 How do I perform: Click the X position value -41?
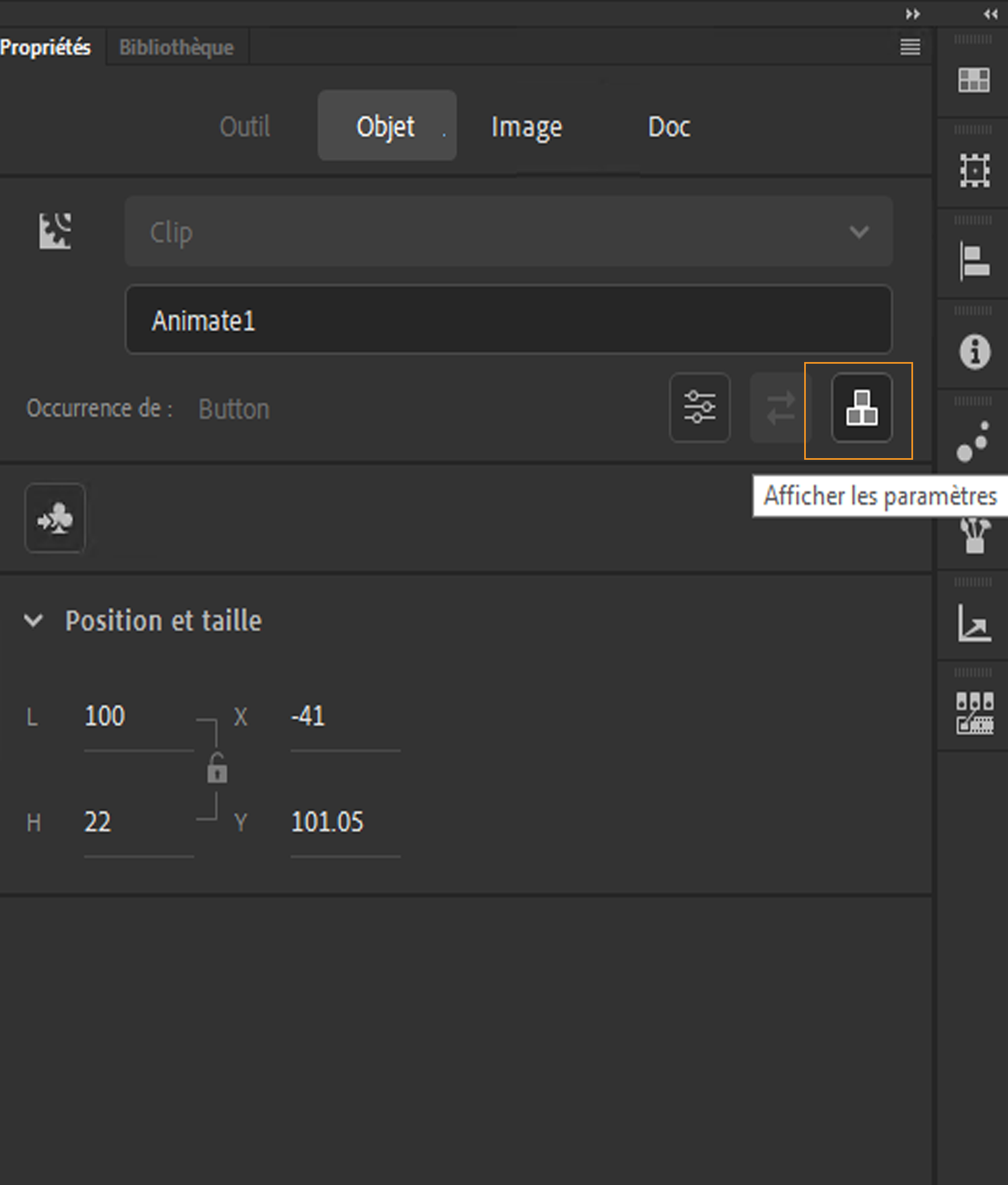click(x=309, y=716)
